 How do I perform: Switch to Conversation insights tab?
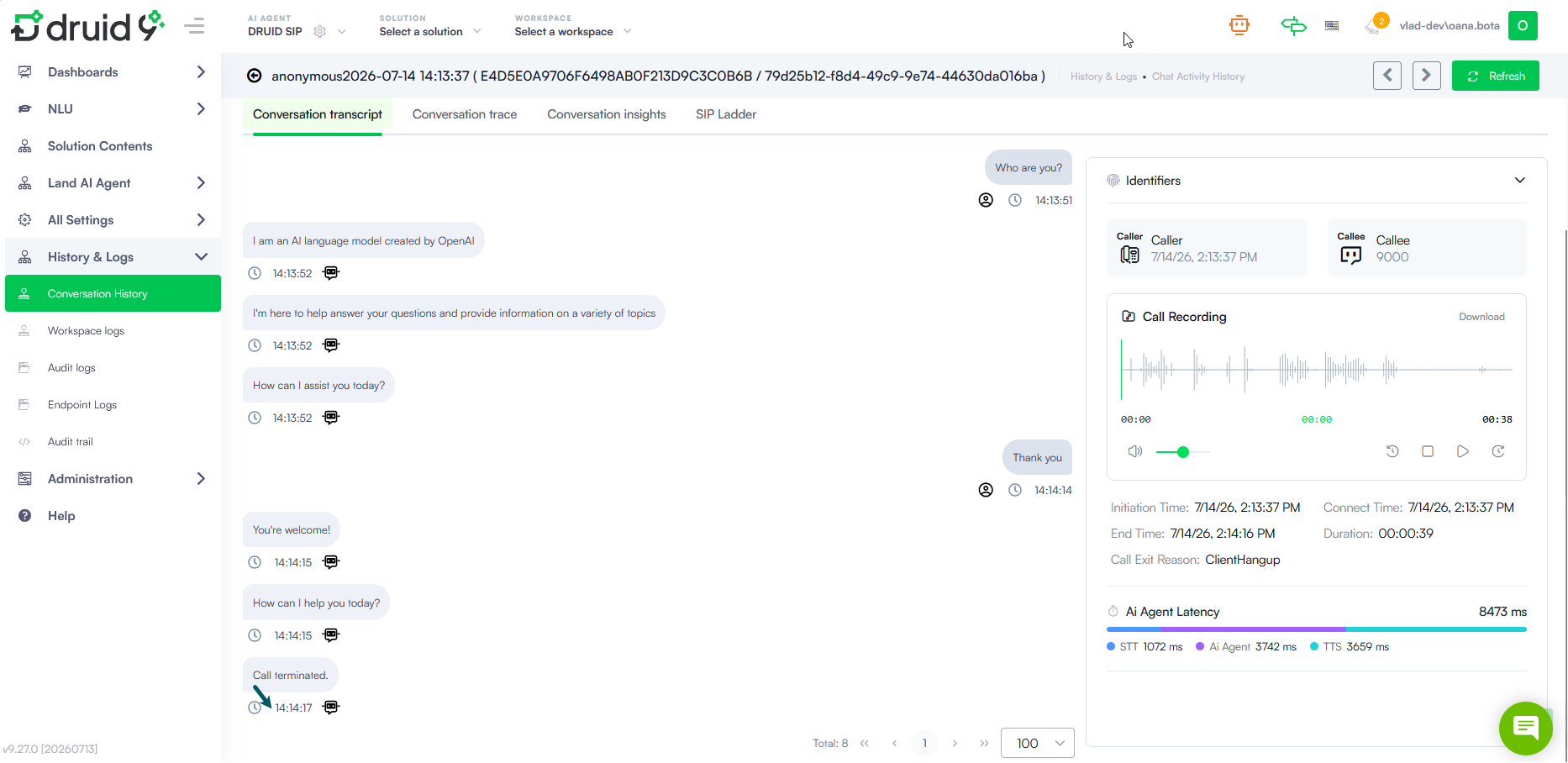click(x=607, y=114)
